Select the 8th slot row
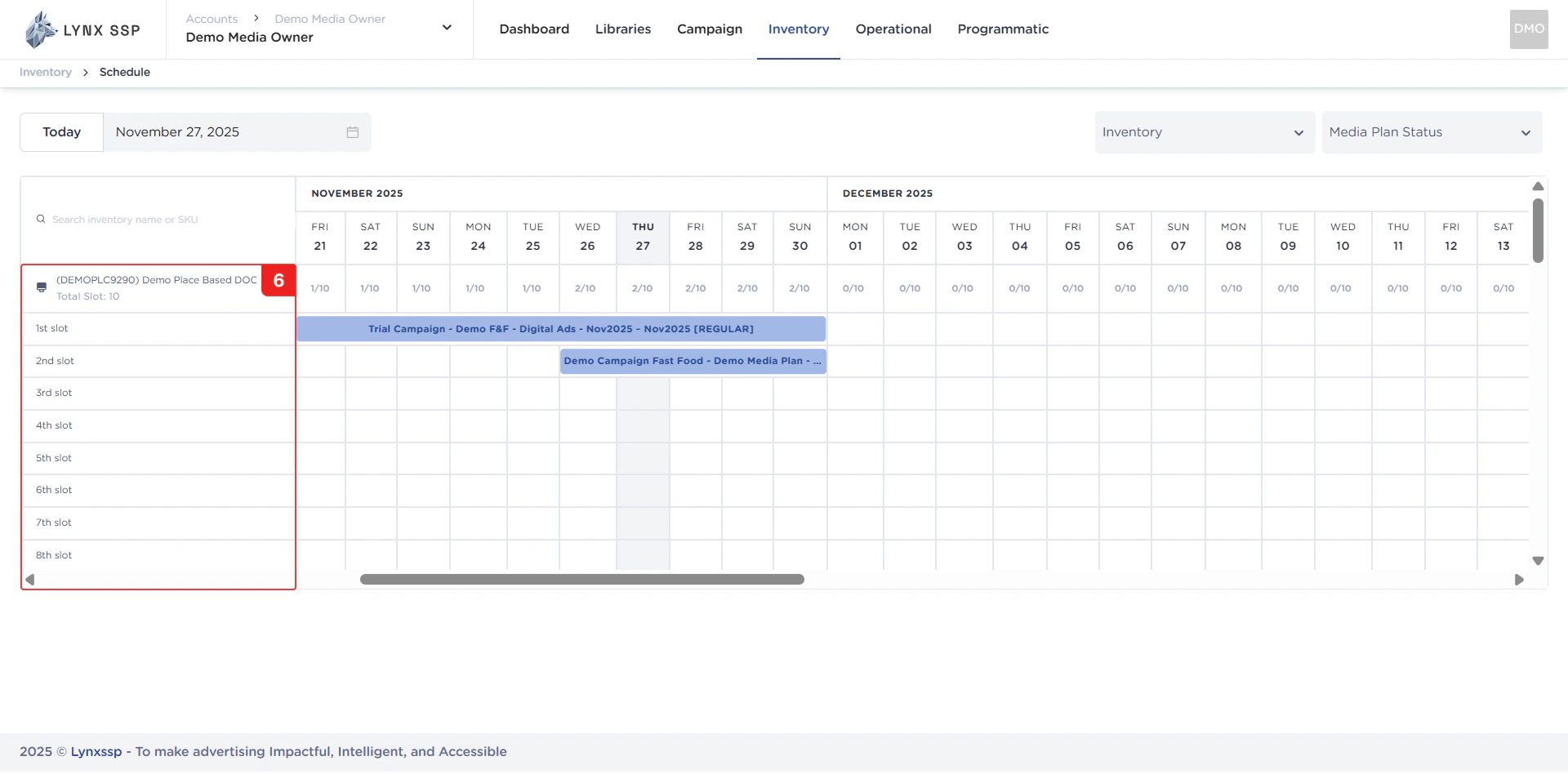The height and width of the screenshot is (774, 1568). tap(158, 555)
